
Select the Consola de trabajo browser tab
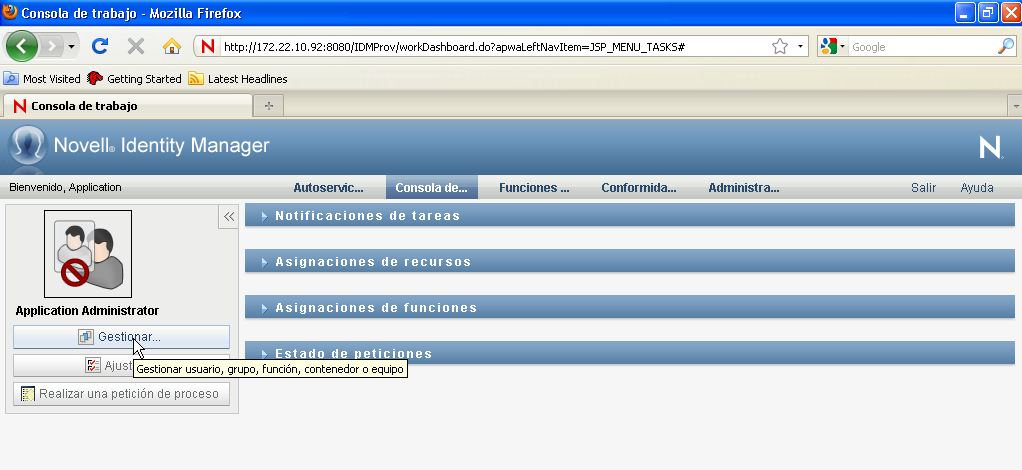tap(127, 106)
